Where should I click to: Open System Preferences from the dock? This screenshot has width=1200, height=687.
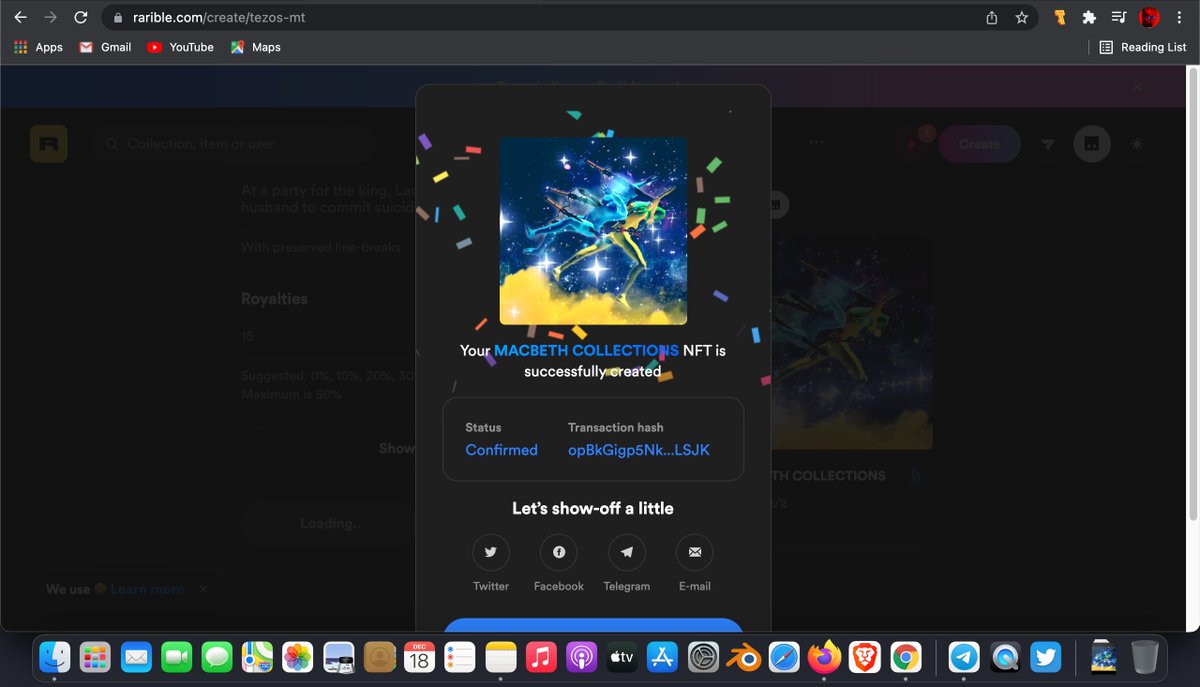[x=704, y=657]
